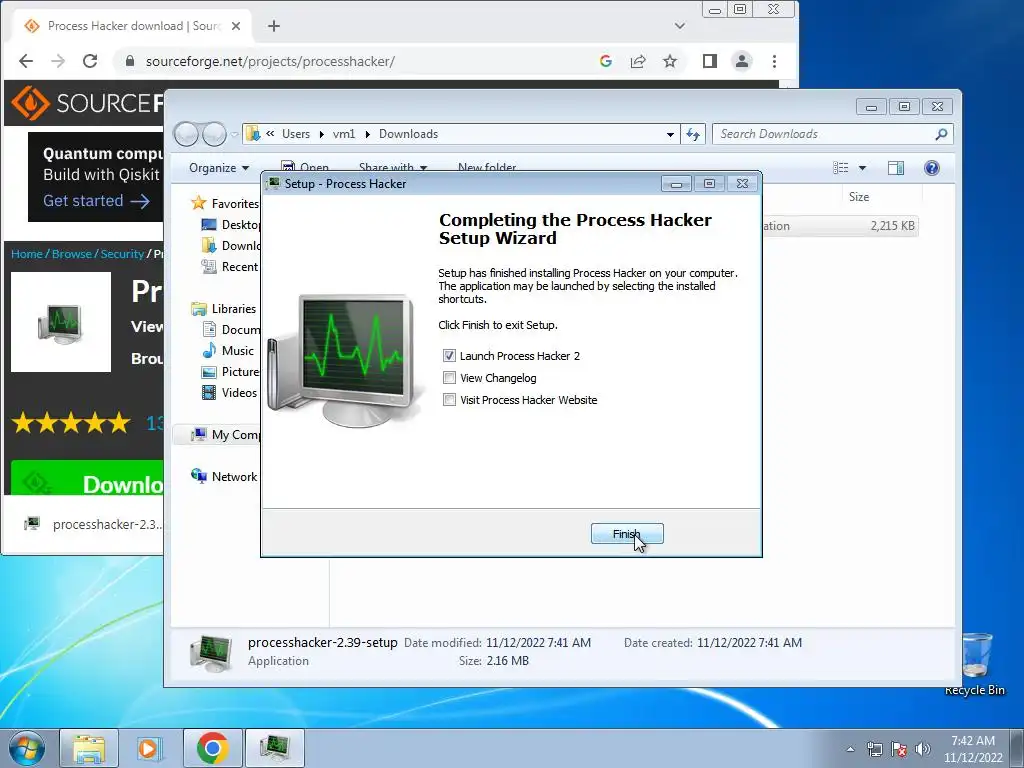This screenshot has width=1024, height=768.
Task: Click the Finish button in Setup wizard
Action: coord(627,534)
